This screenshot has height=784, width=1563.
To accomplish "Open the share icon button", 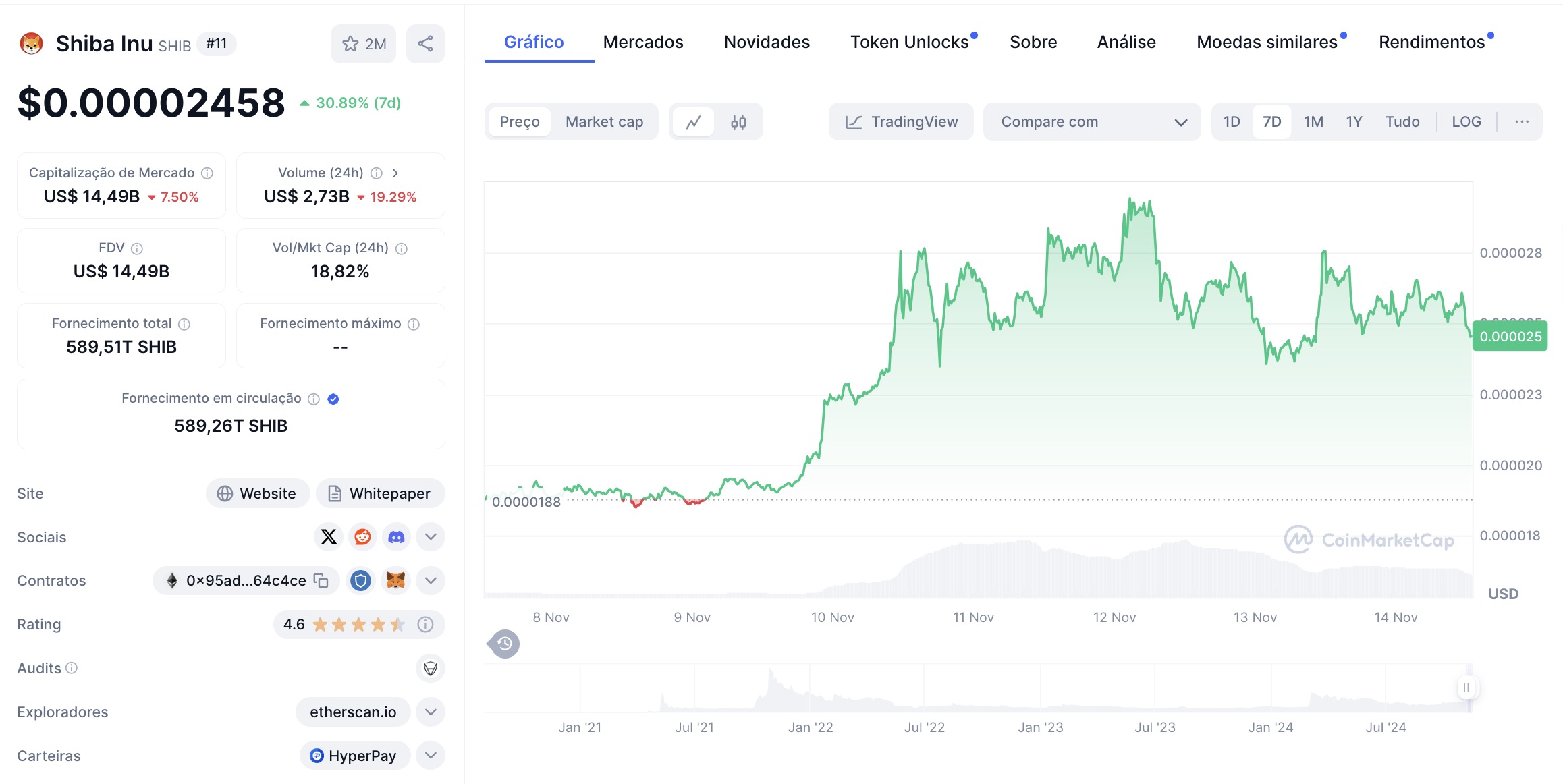I will [425, 44].
